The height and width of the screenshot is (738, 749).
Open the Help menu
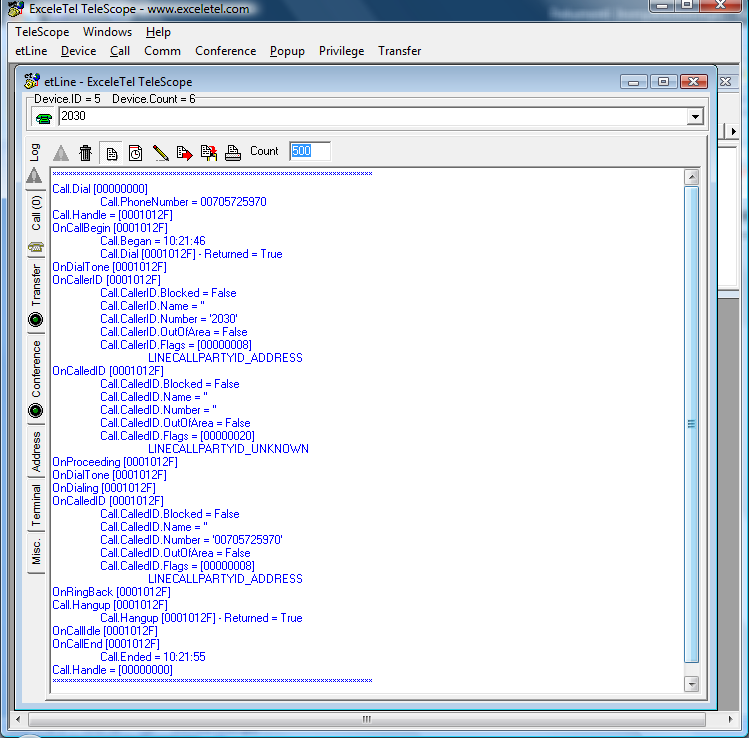point(158,32)
